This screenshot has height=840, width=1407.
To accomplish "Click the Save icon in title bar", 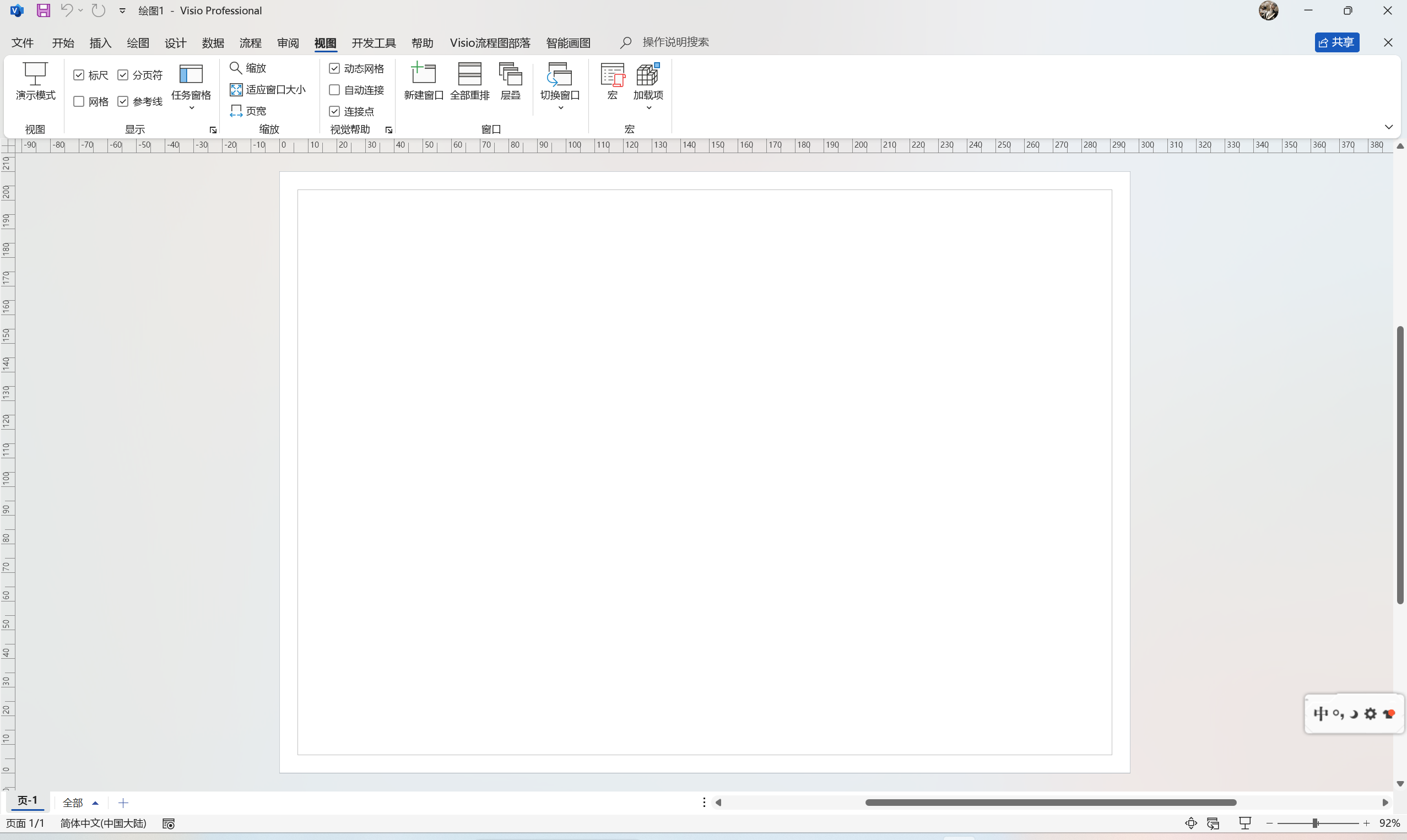I will (x=44, y=10).
